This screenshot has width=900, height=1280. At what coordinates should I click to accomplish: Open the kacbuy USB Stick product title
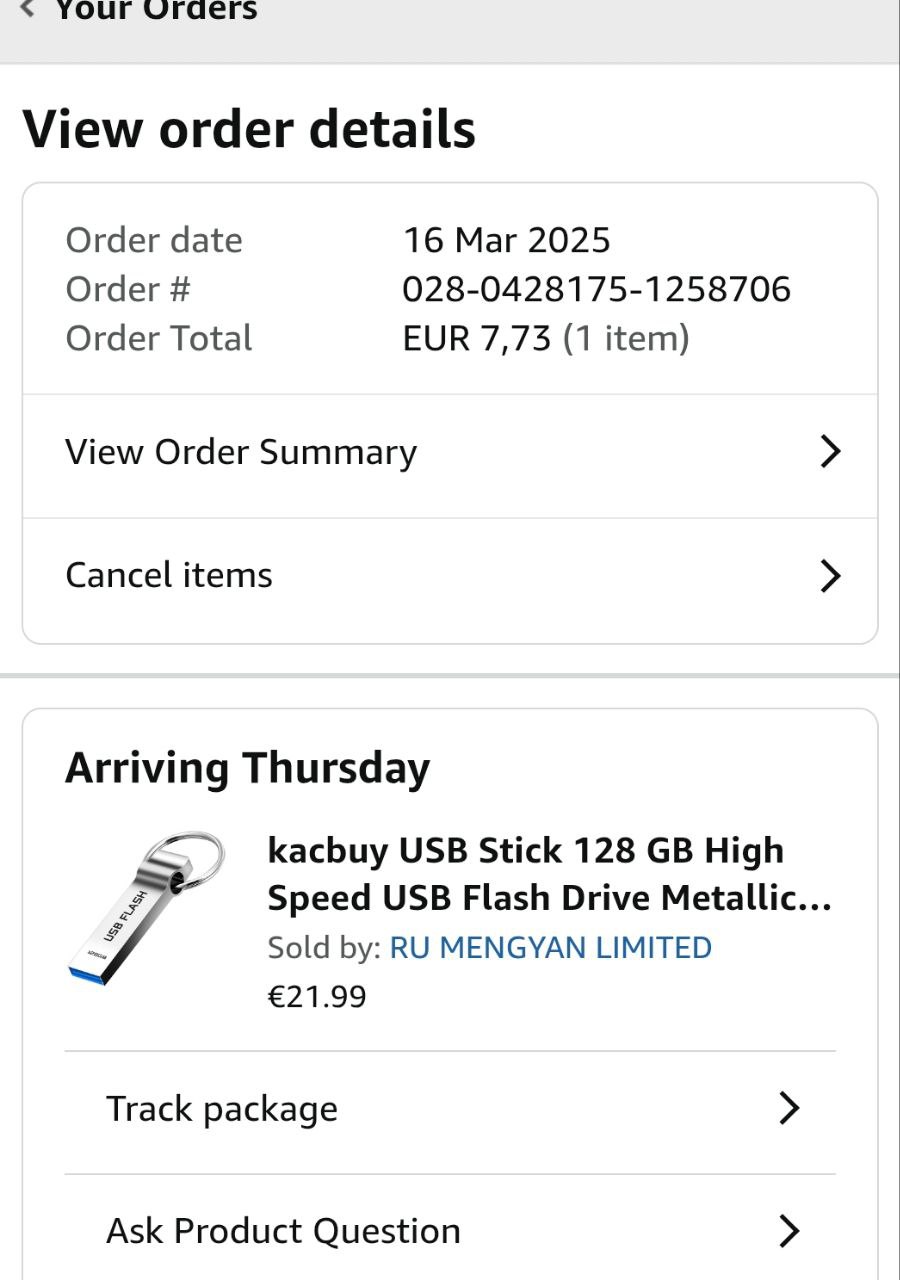click(x=549, y=874)
